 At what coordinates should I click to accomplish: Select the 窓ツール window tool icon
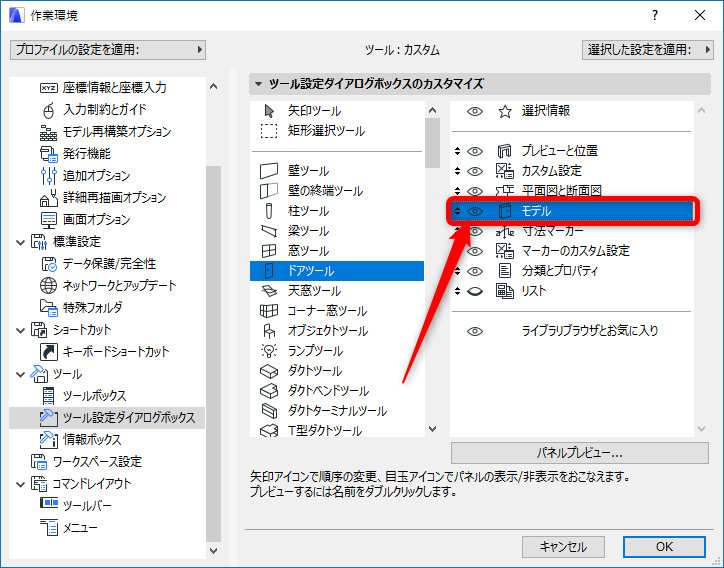pyautogui.click(x=269, y=251)
